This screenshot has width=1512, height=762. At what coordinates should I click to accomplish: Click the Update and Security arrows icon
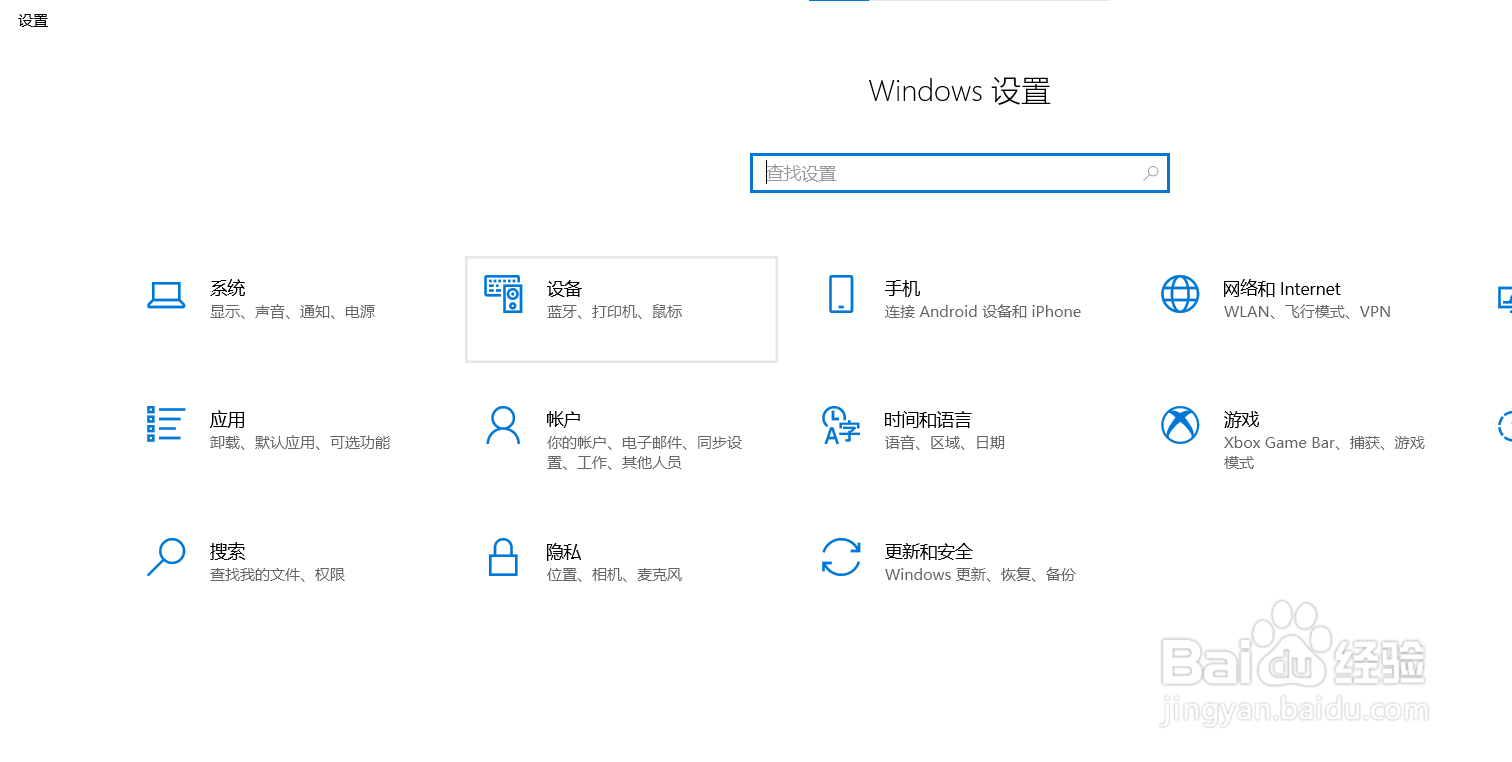pos(841,557)
